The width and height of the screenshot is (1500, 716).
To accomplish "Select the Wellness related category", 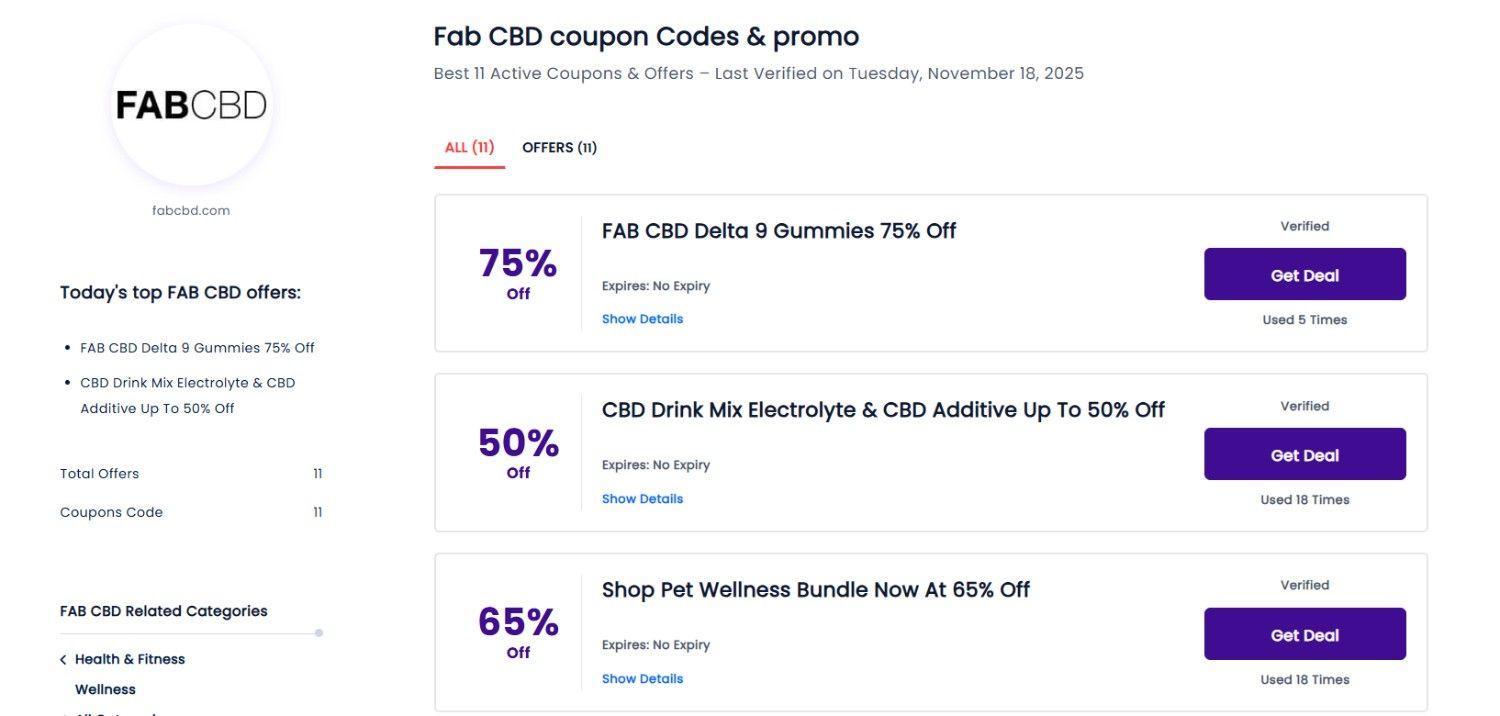I will pyautogui.click(x=105, y=690).
